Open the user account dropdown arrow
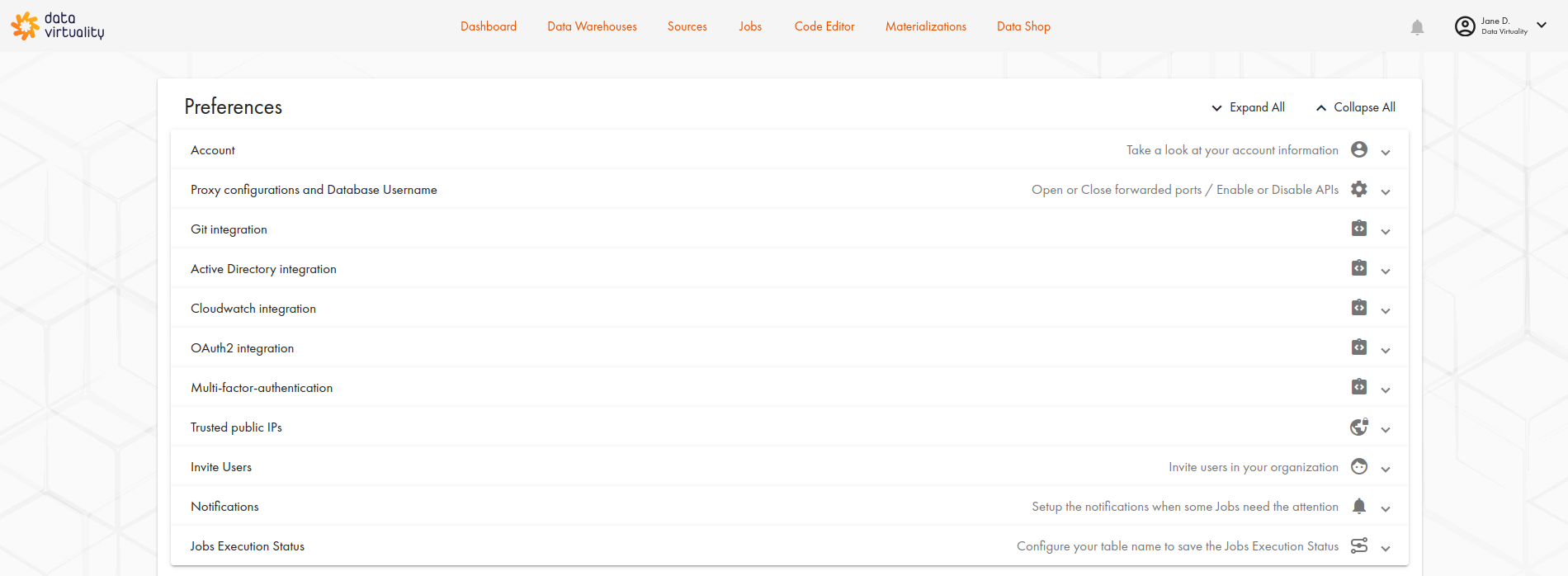Image resolution: width=1568 pixels, height=576 pixels. coord(1542,26)
